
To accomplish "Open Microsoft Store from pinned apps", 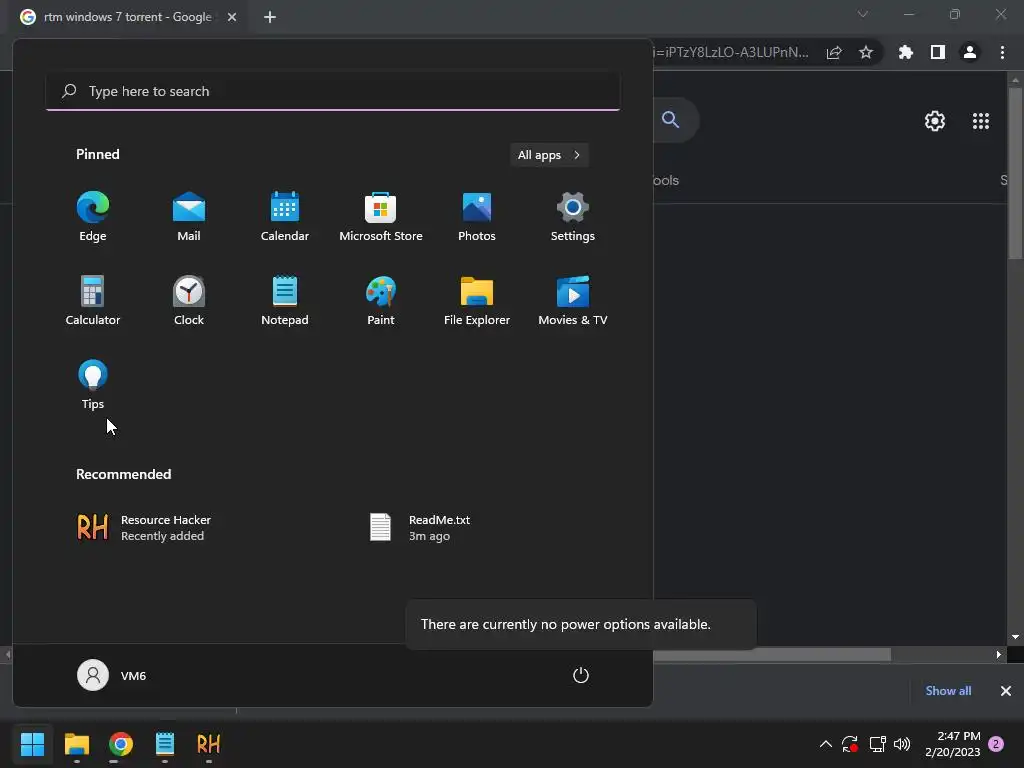I will (381, 217).
